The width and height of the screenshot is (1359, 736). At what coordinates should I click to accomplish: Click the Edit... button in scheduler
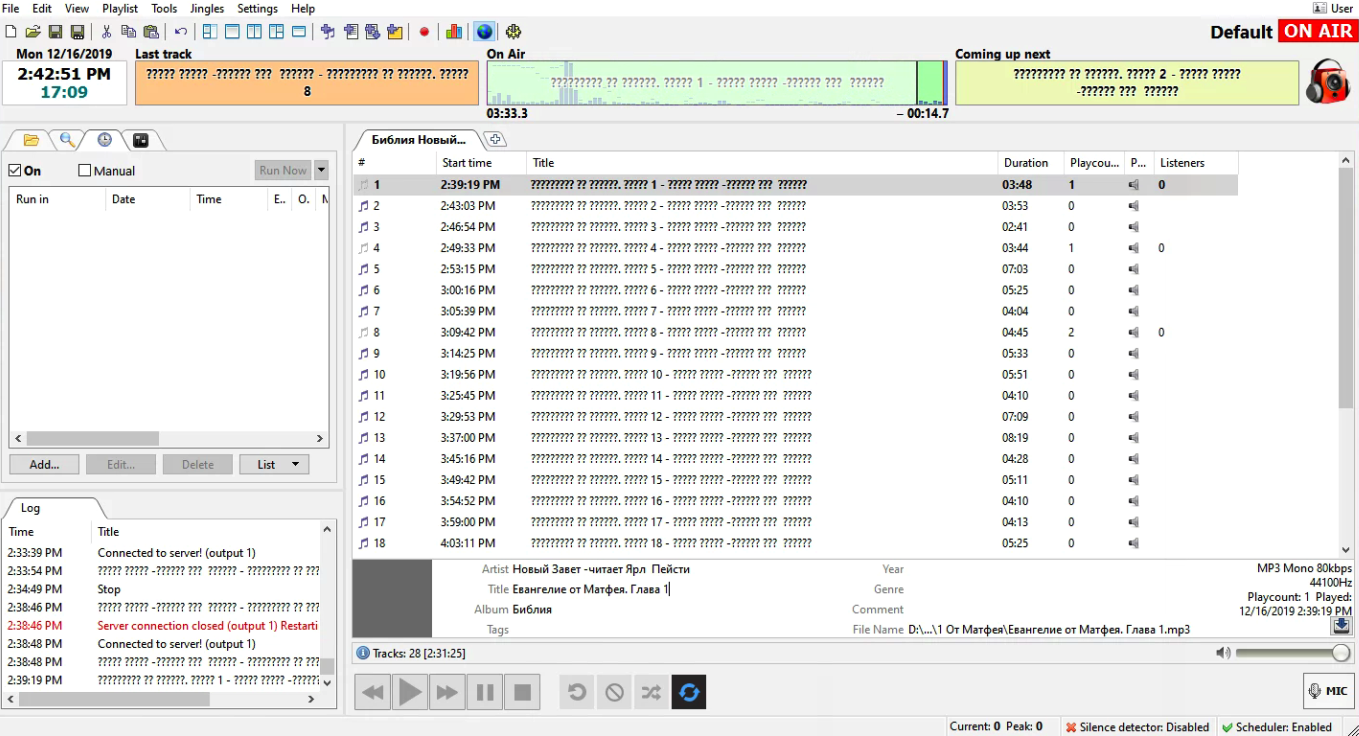pos(121,465)
